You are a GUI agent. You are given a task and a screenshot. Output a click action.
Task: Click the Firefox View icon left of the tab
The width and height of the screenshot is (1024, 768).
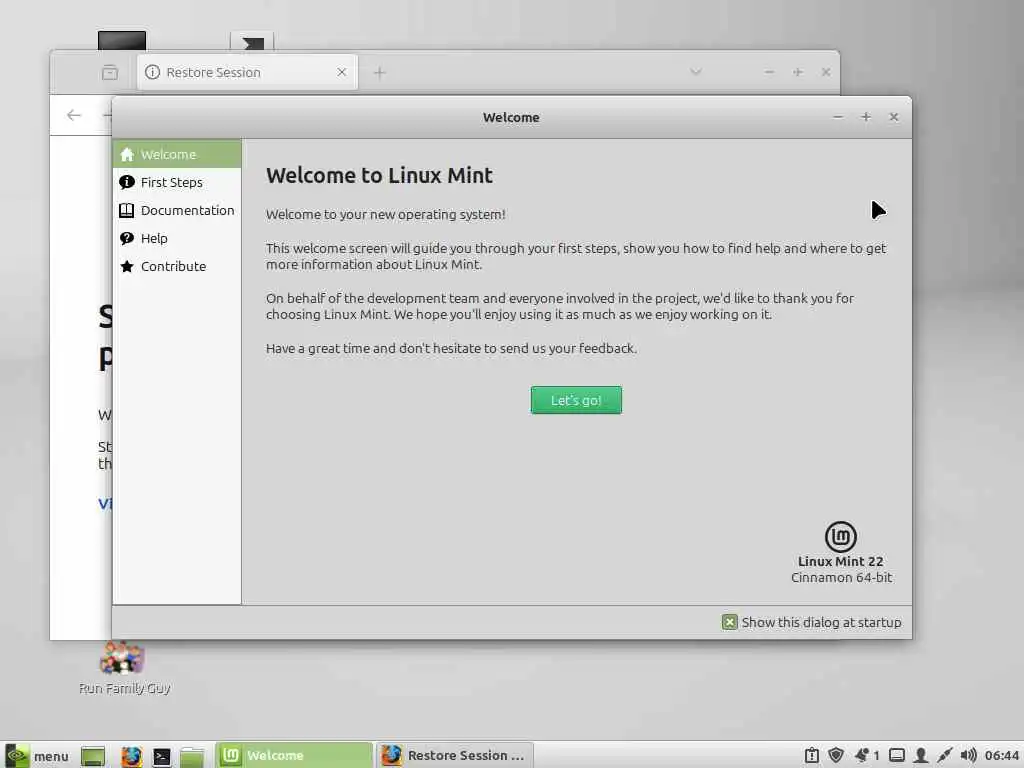tap(110, 72)
